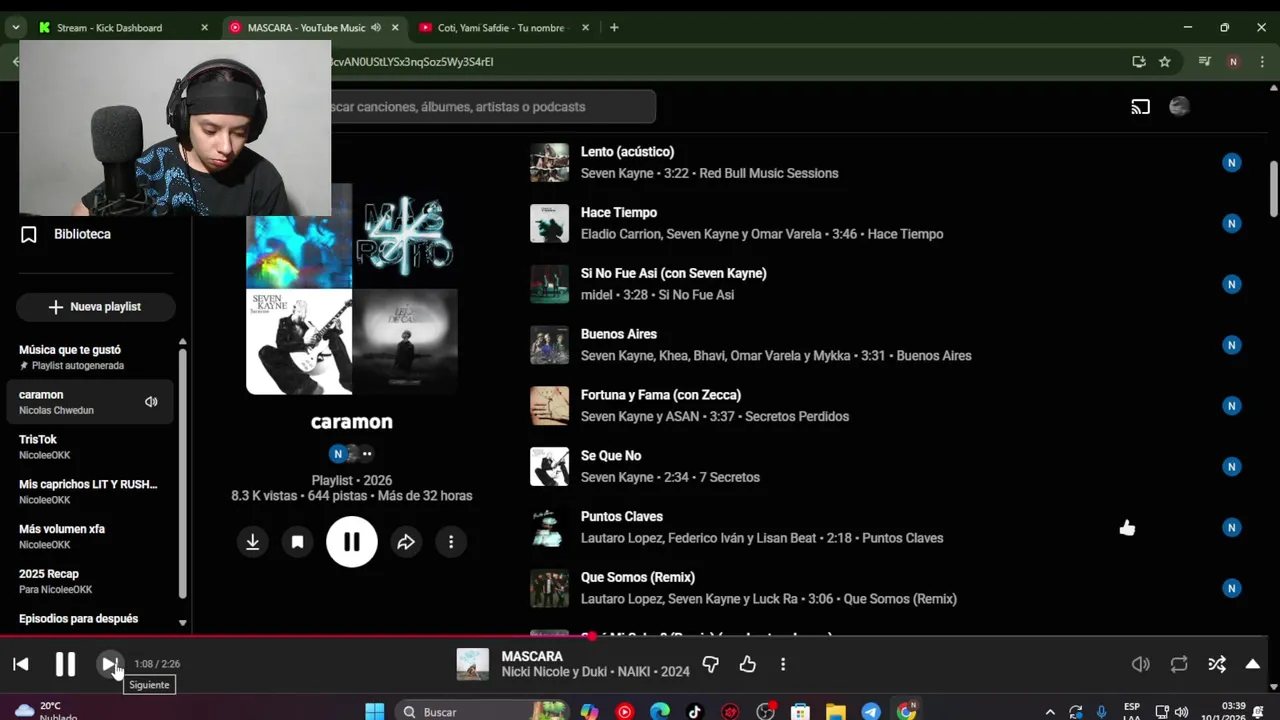1280x720 pixels.
Task: Expand the now playing panel with arrow
Action: pyautogui.click(x=1252, y=664)
